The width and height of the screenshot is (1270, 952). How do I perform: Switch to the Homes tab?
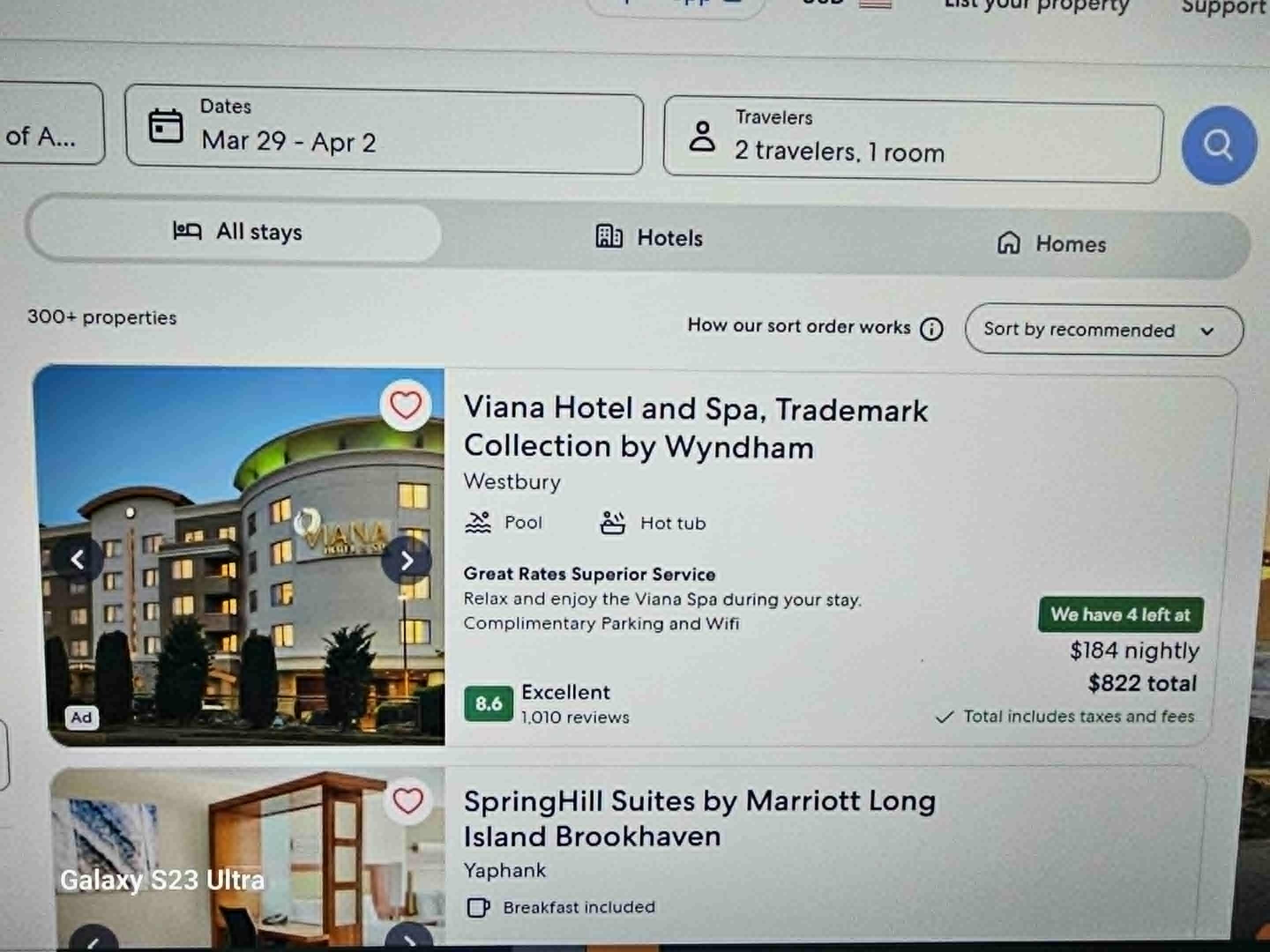pyautogui.click(x=1051, y=243)
